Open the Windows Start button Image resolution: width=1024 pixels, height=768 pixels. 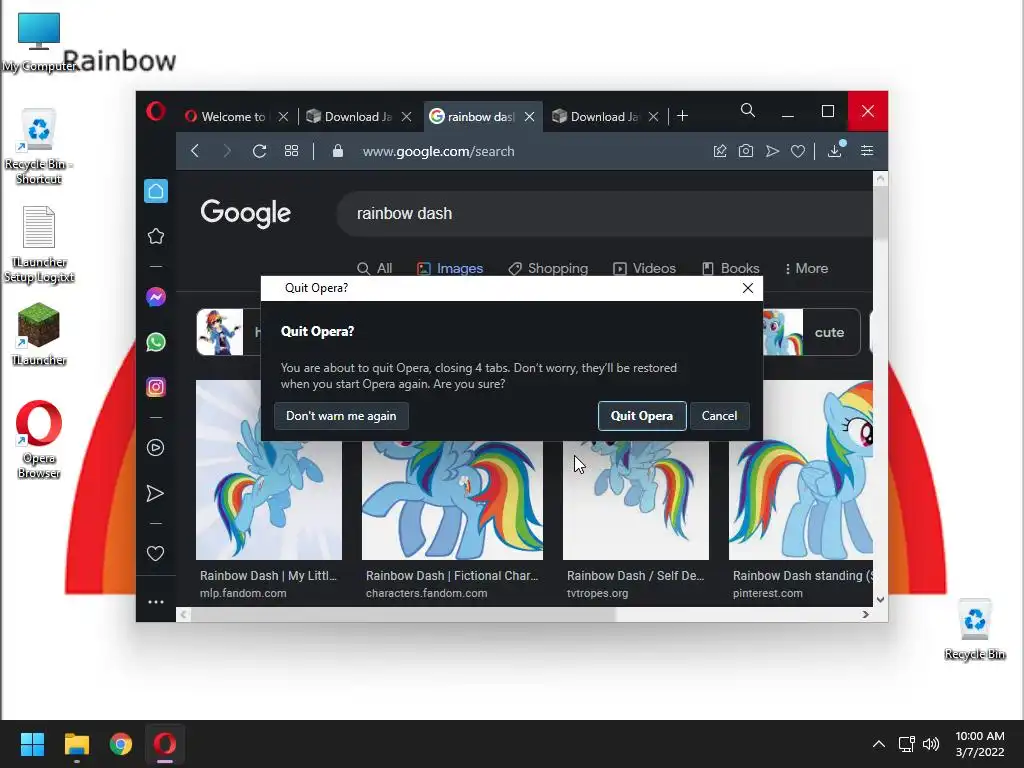[32, 744]
